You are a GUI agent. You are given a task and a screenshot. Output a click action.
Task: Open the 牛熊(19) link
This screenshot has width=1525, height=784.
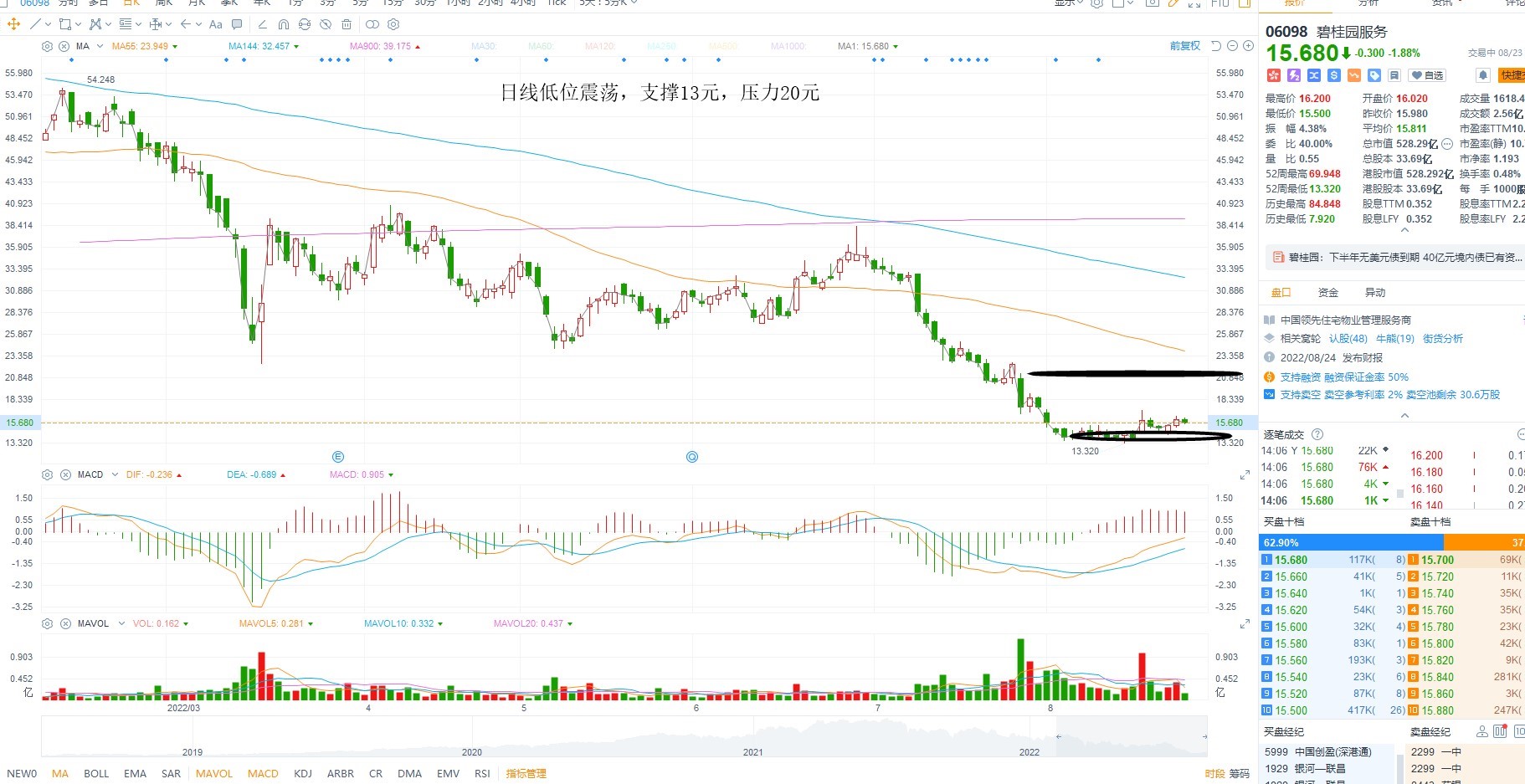[1395, 338]
